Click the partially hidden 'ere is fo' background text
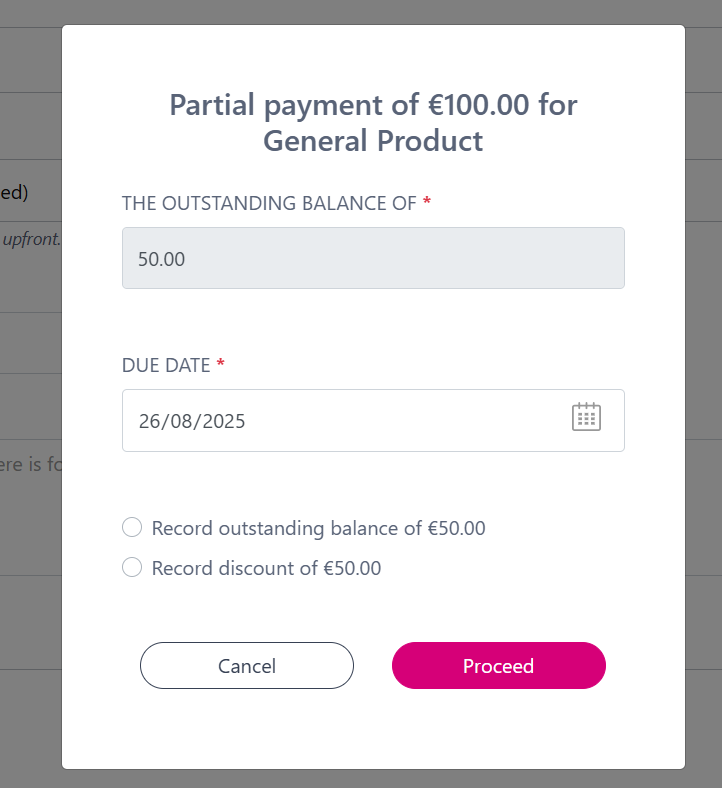The image size is (722, 788). coord(30,464)
